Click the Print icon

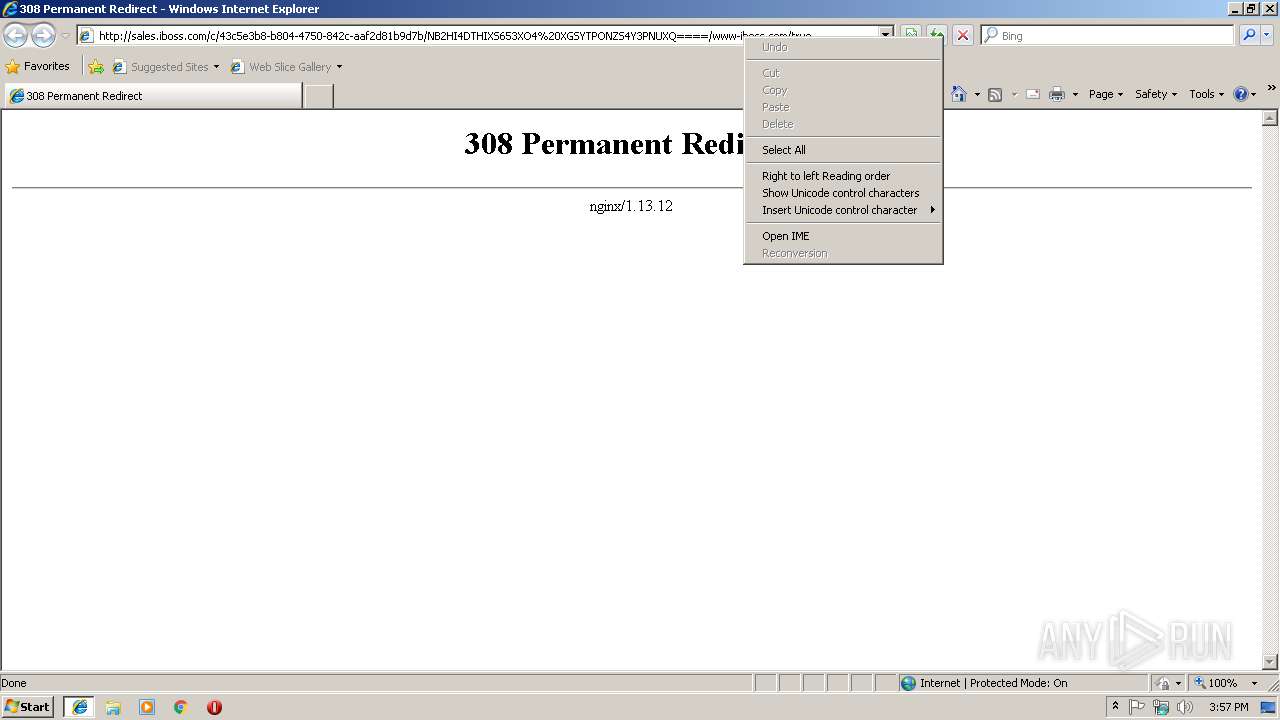click(x=1057, y=94)
